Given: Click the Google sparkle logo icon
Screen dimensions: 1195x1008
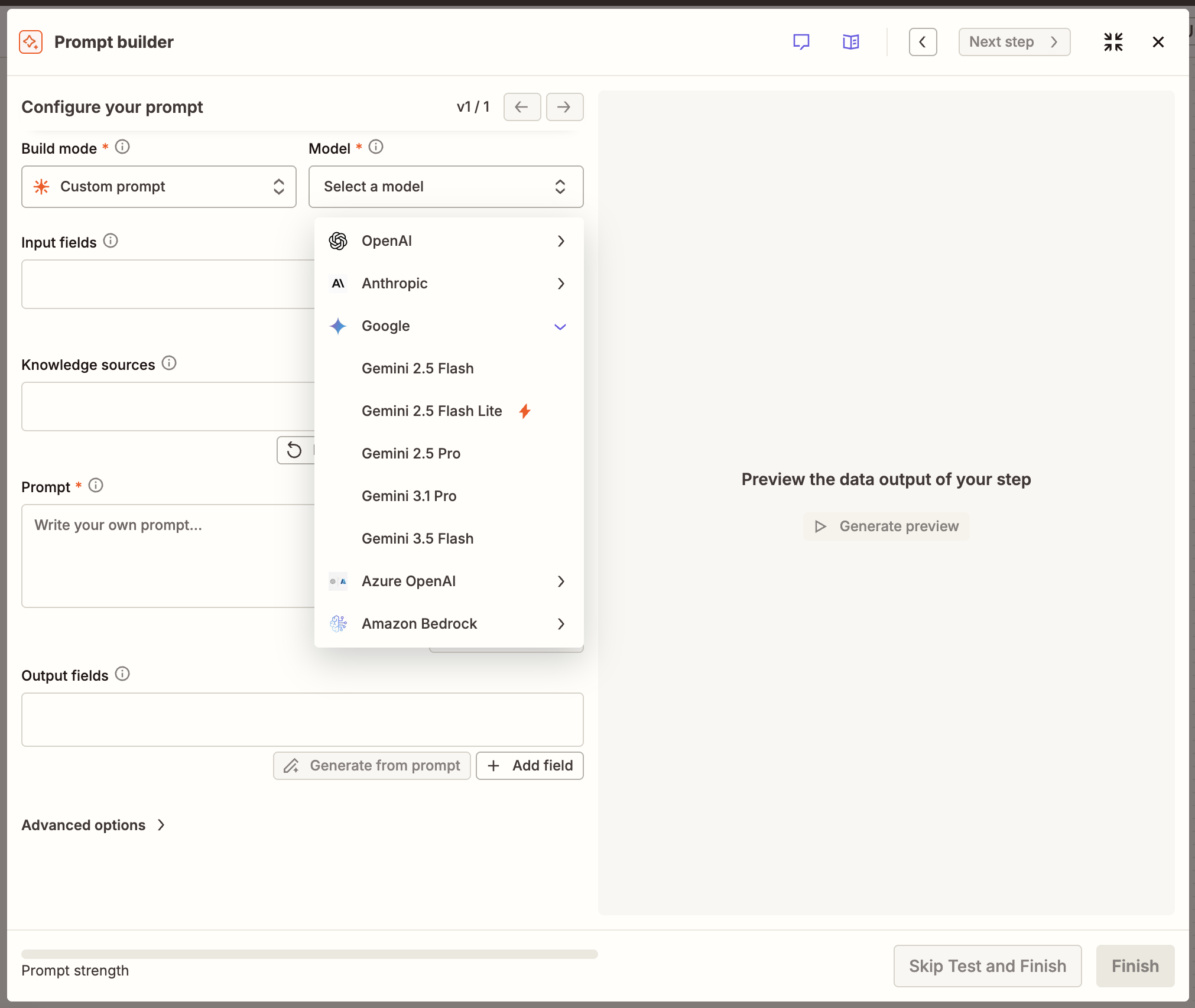Looking at the screenshot, I should (338, 326).
